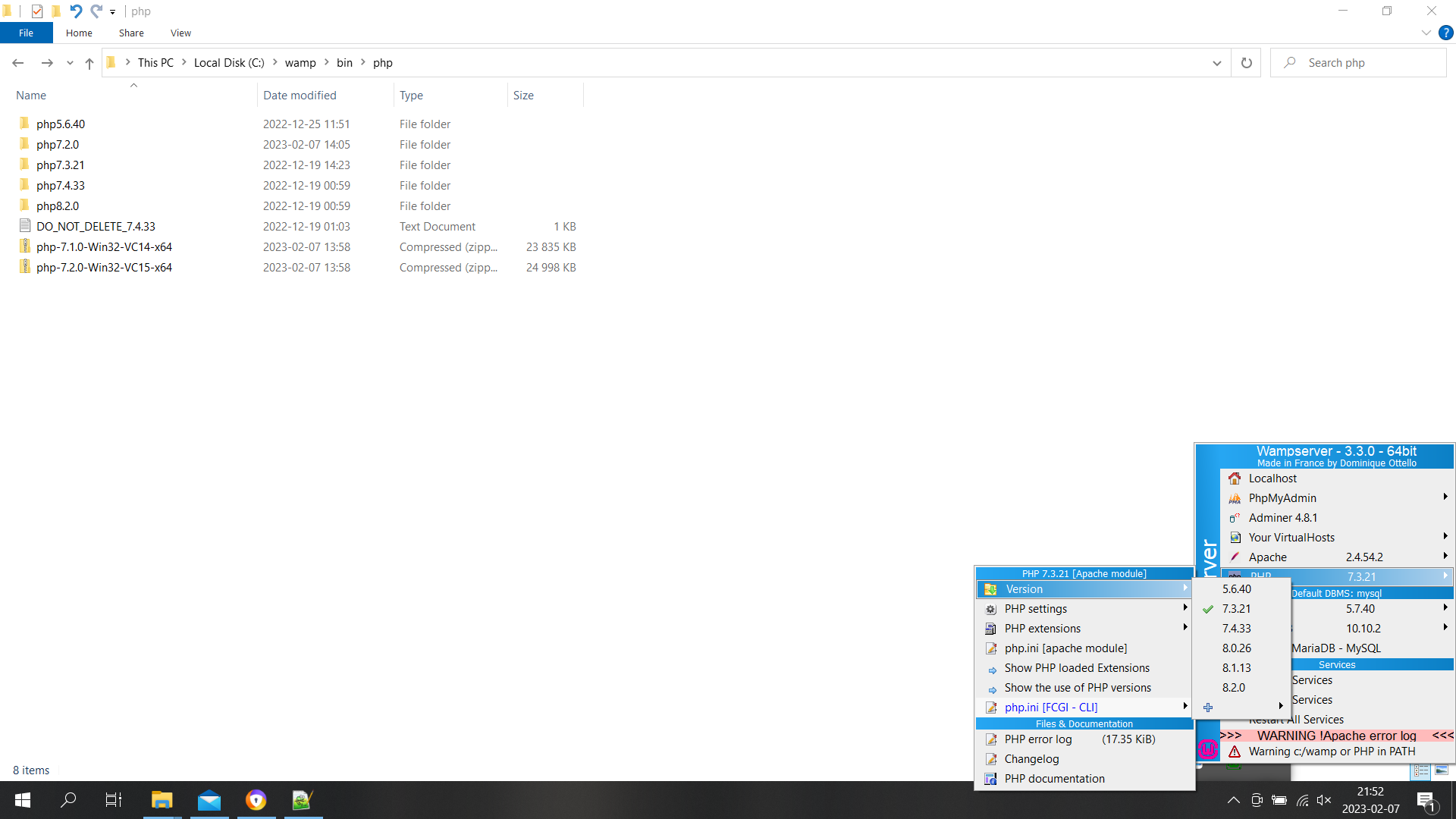Open the View ribbon tab
Screen dimensions: 1456x819
(180, 33)
